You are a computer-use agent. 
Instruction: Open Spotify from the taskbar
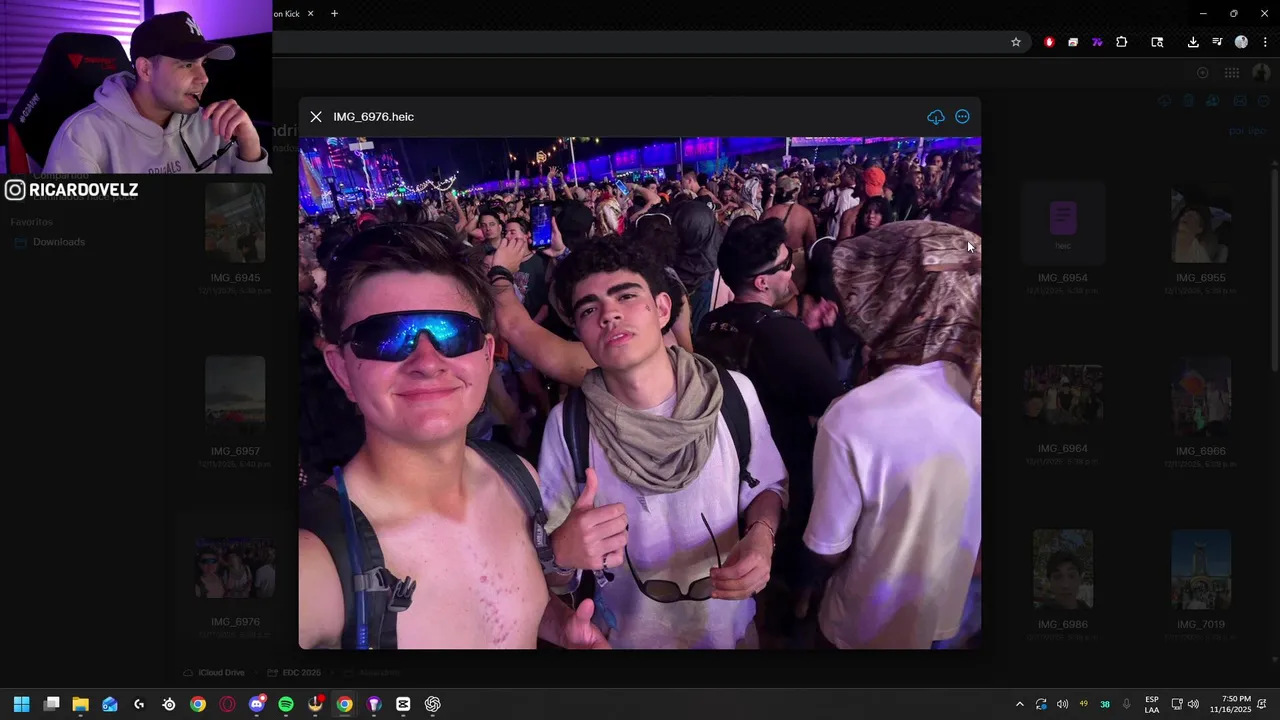(x=286, y=704)
